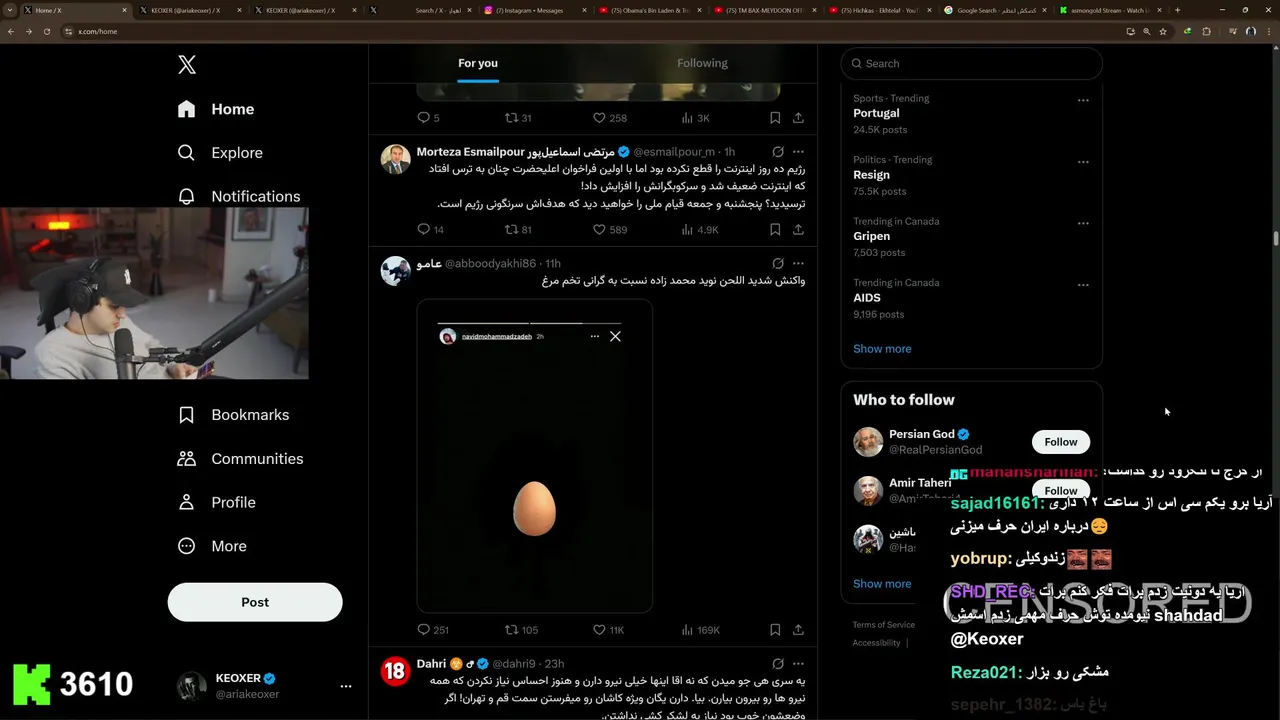The image size is (1280, 720).
Task: Share the top post with 3K views
Action: pos(798,118)
